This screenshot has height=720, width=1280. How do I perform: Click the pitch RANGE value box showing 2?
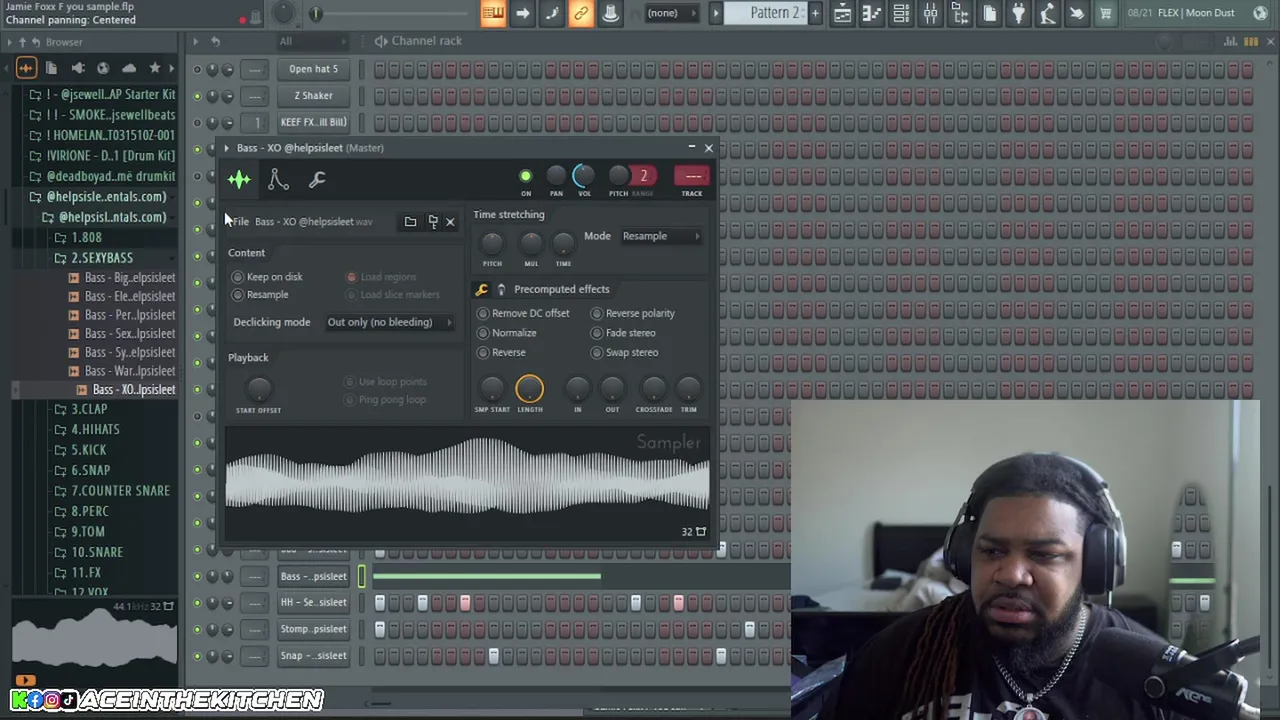643,177
